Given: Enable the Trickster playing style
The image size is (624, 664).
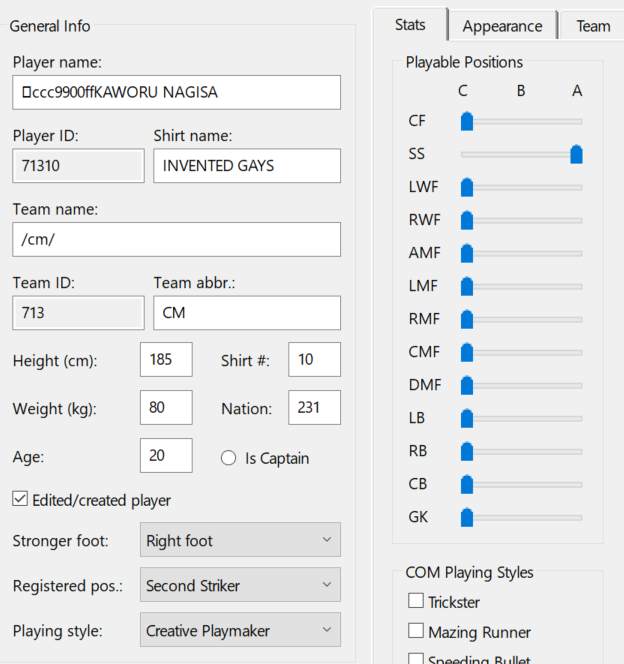Looking at the screenshot, I should click(x=416, y=600).
